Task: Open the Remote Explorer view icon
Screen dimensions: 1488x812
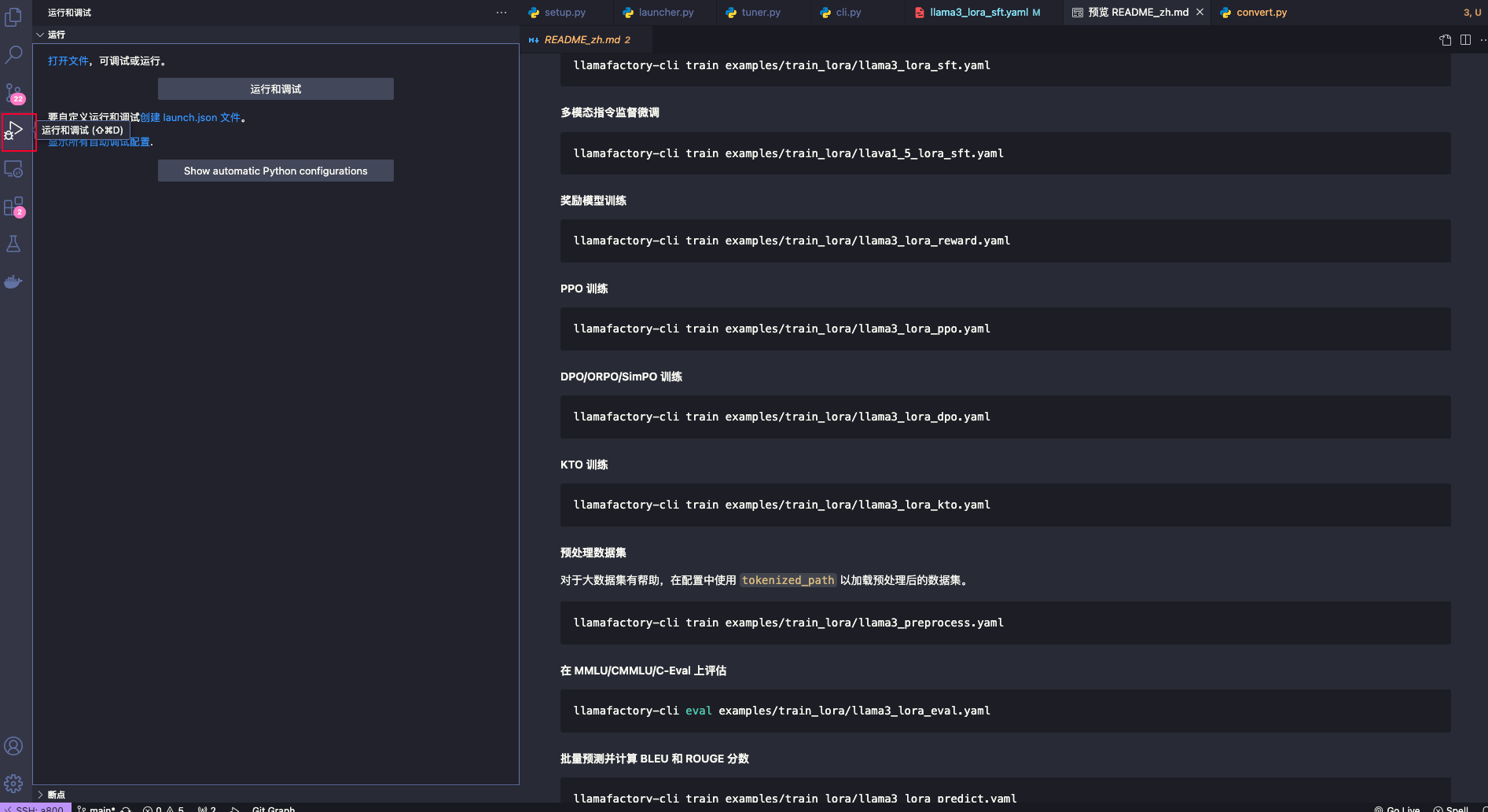Action: click(x=14, y=169)
